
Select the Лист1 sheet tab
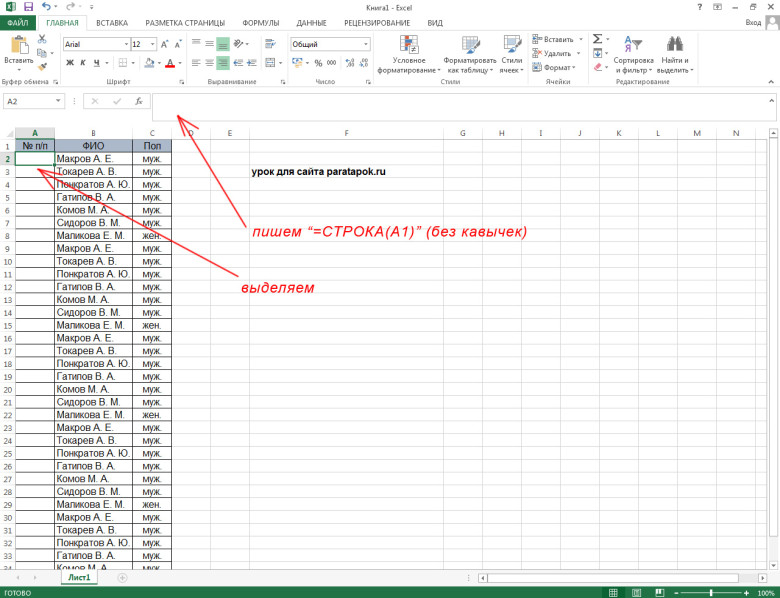[80, 578]
